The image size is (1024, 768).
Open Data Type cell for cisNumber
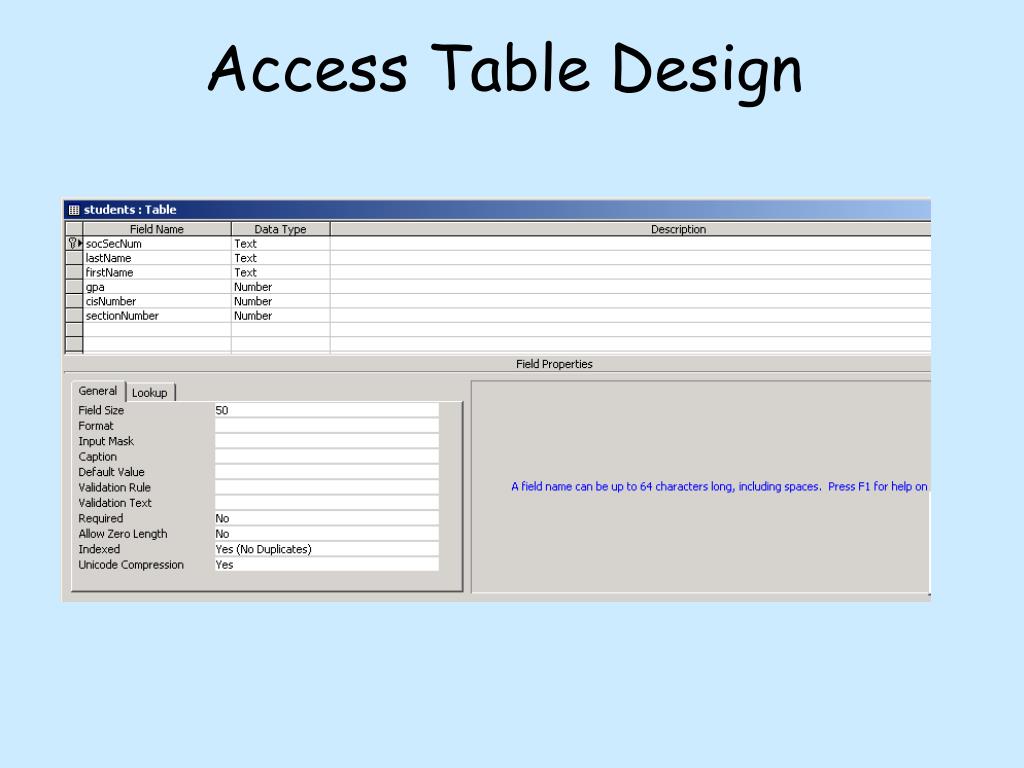tap(281, 301)
